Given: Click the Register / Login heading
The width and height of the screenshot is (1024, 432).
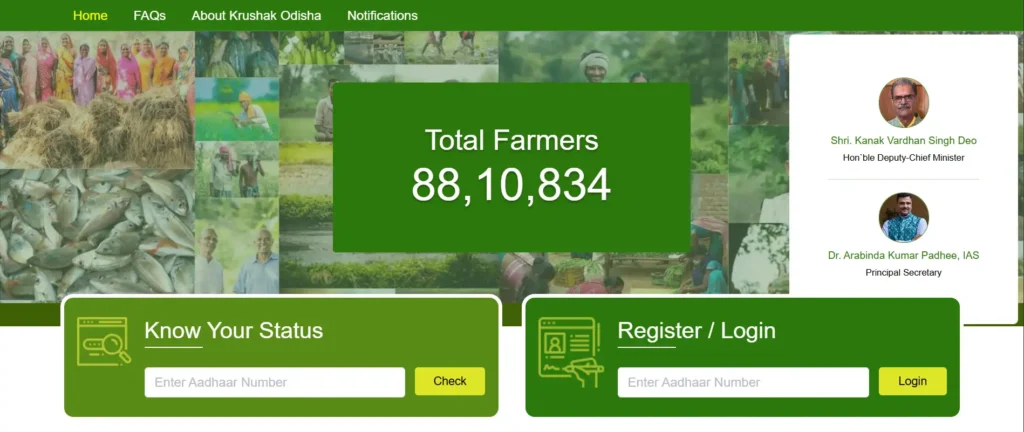Looking at the screenshot, I should pyautogui.click(x=697, y=331).
